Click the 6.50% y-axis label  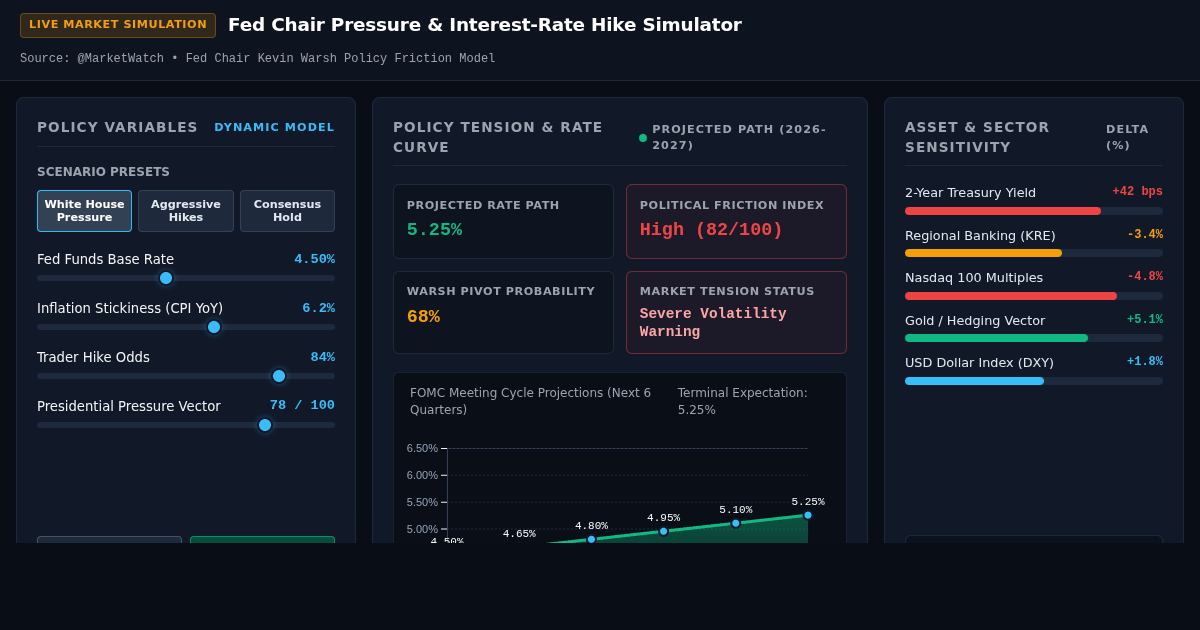tap(422, 448)
